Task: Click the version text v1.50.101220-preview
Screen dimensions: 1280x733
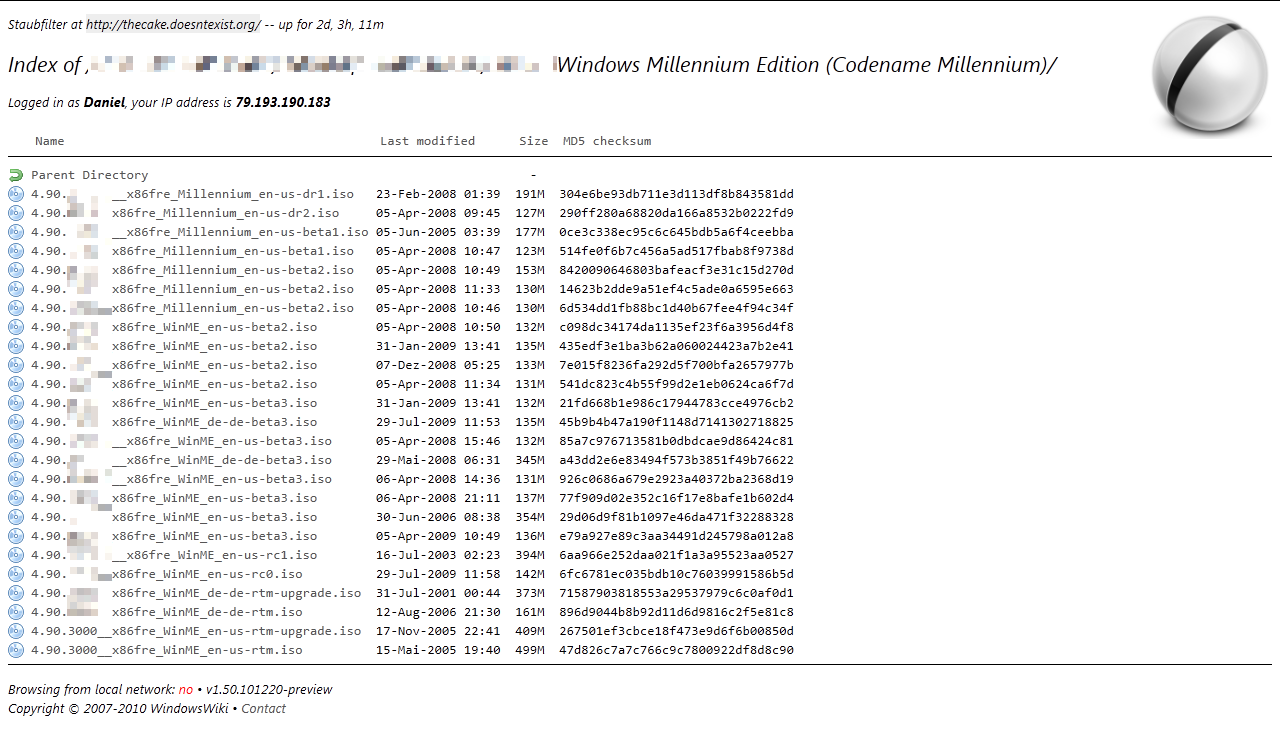Action: click(x=270, y=690)
